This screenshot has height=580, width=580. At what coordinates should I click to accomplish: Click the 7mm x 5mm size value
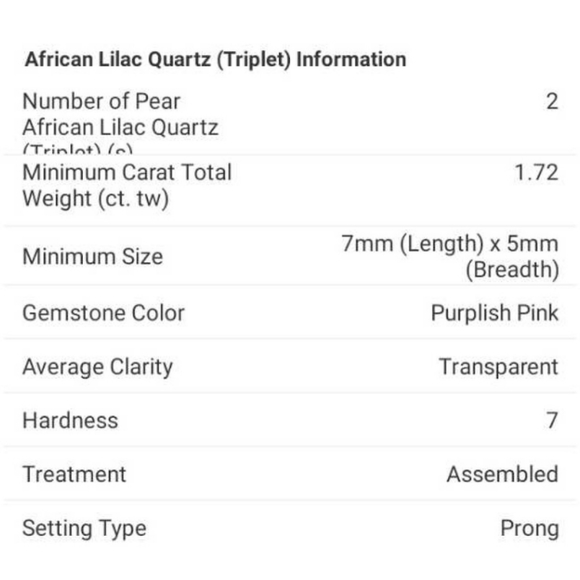(x=449, y=256)
